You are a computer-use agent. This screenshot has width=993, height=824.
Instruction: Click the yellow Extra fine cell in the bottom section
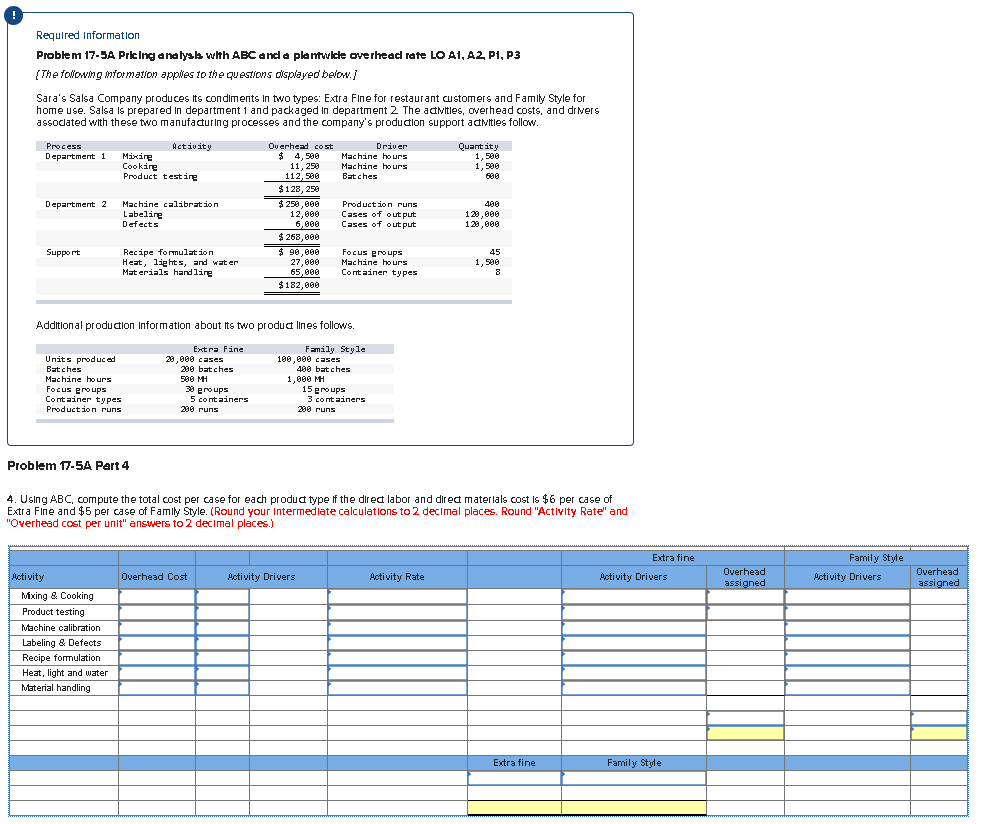[x=514, y=807]
